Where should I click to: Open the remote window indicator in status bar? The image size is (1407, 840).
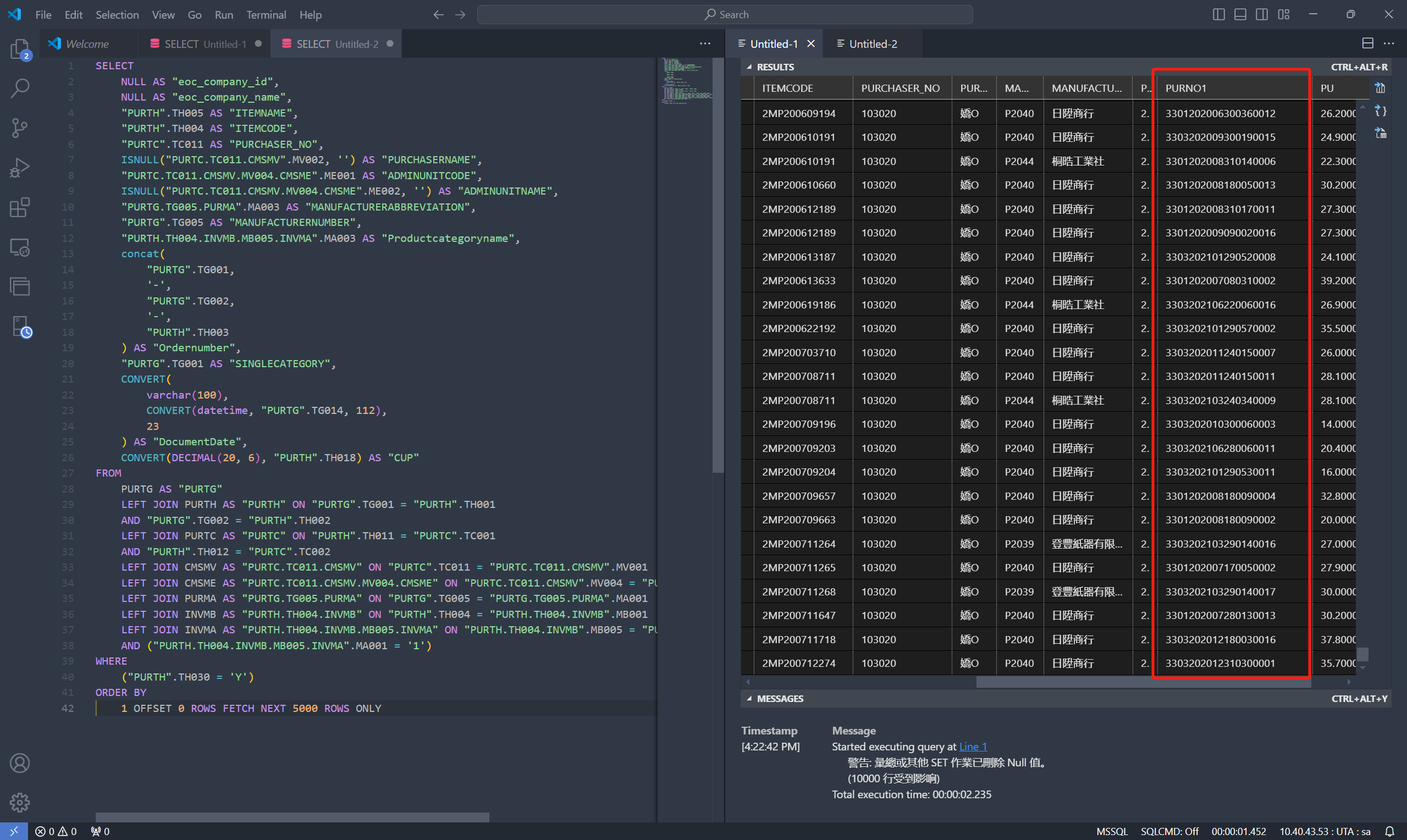tap(14, 832)
